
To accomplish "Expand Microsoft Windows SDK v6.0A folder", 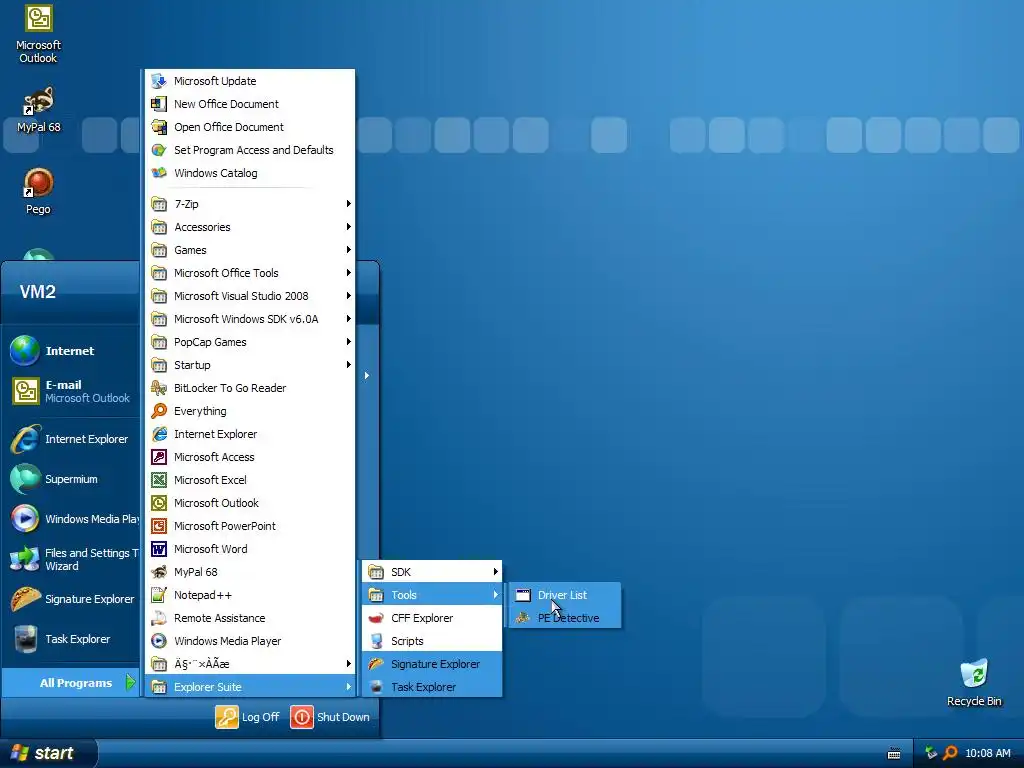I will (x=251, y=319).
